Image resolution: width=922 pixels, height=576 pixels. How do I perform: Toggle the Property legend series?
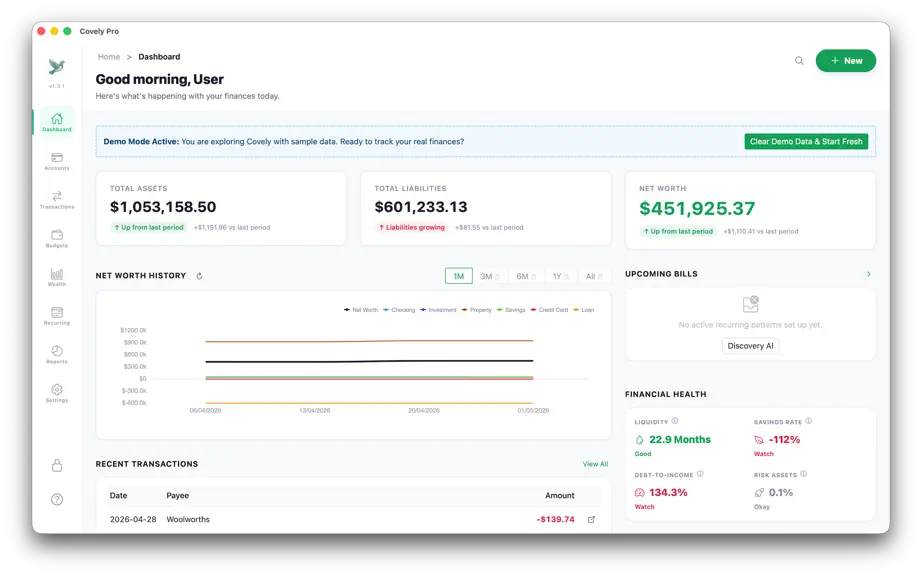(477, 310)
